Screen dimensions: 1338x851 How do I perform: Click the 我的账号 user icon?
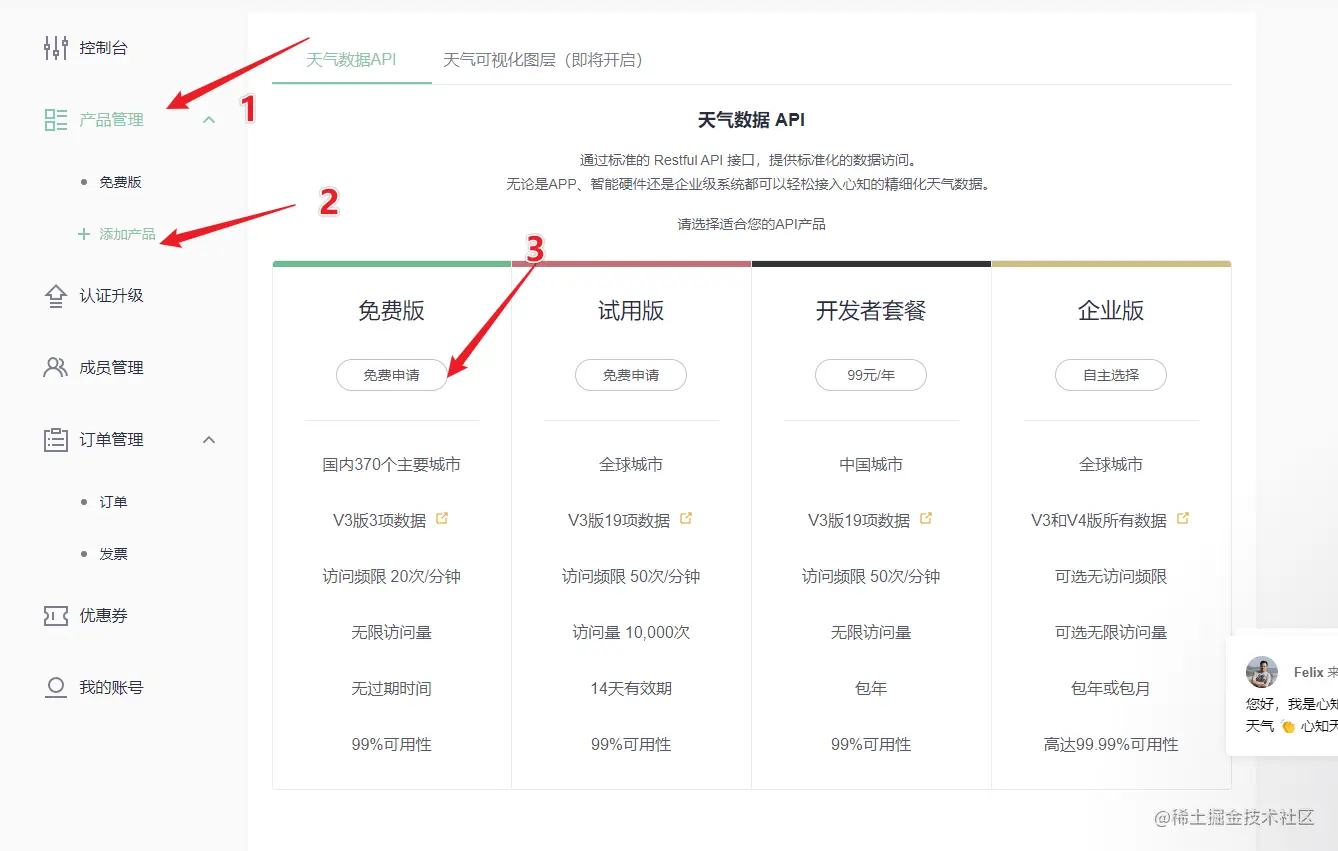(x=56, y=688)
